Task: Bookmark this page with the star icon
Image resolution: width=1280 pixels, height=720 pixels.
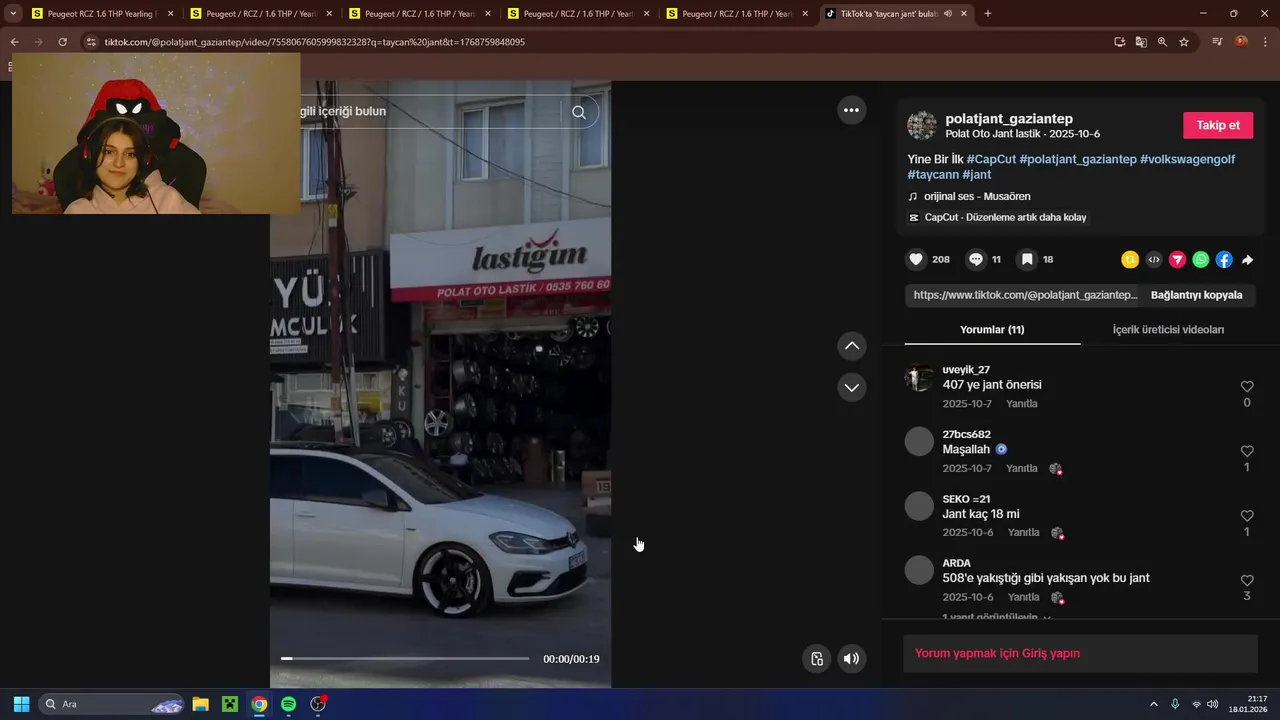Action: click(x=1184, y=42)
